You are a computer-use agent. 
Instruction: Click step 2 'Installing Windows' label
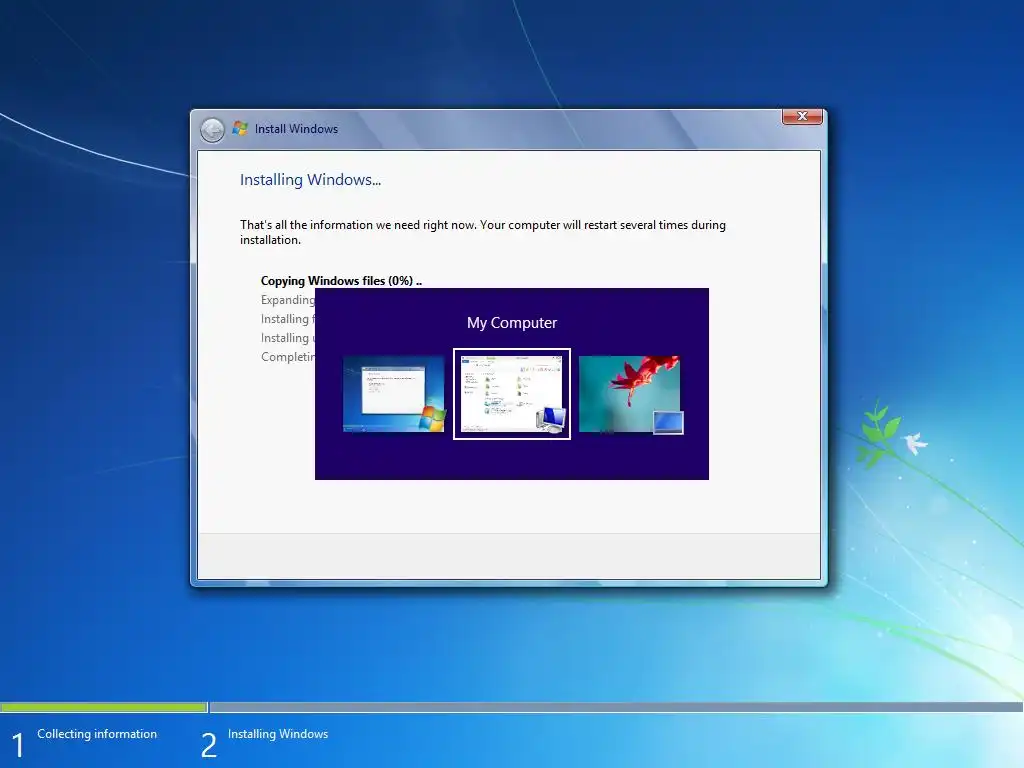pos(278,734)
